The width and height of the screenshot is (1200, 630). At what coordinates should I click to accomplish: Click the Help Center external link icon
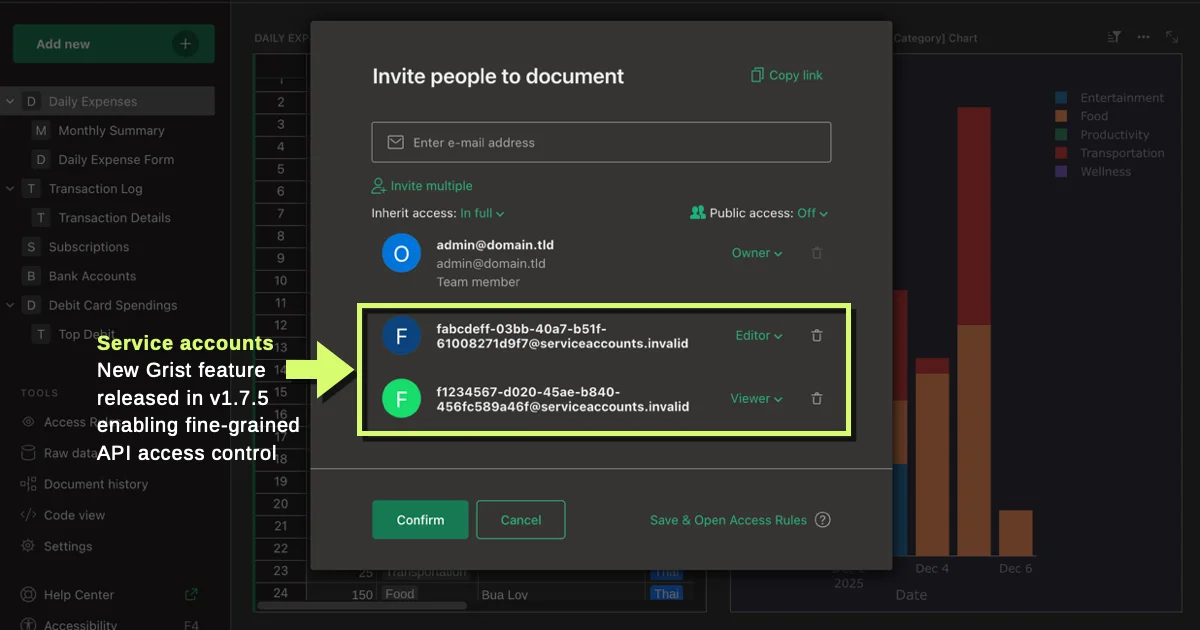[191, 595]
